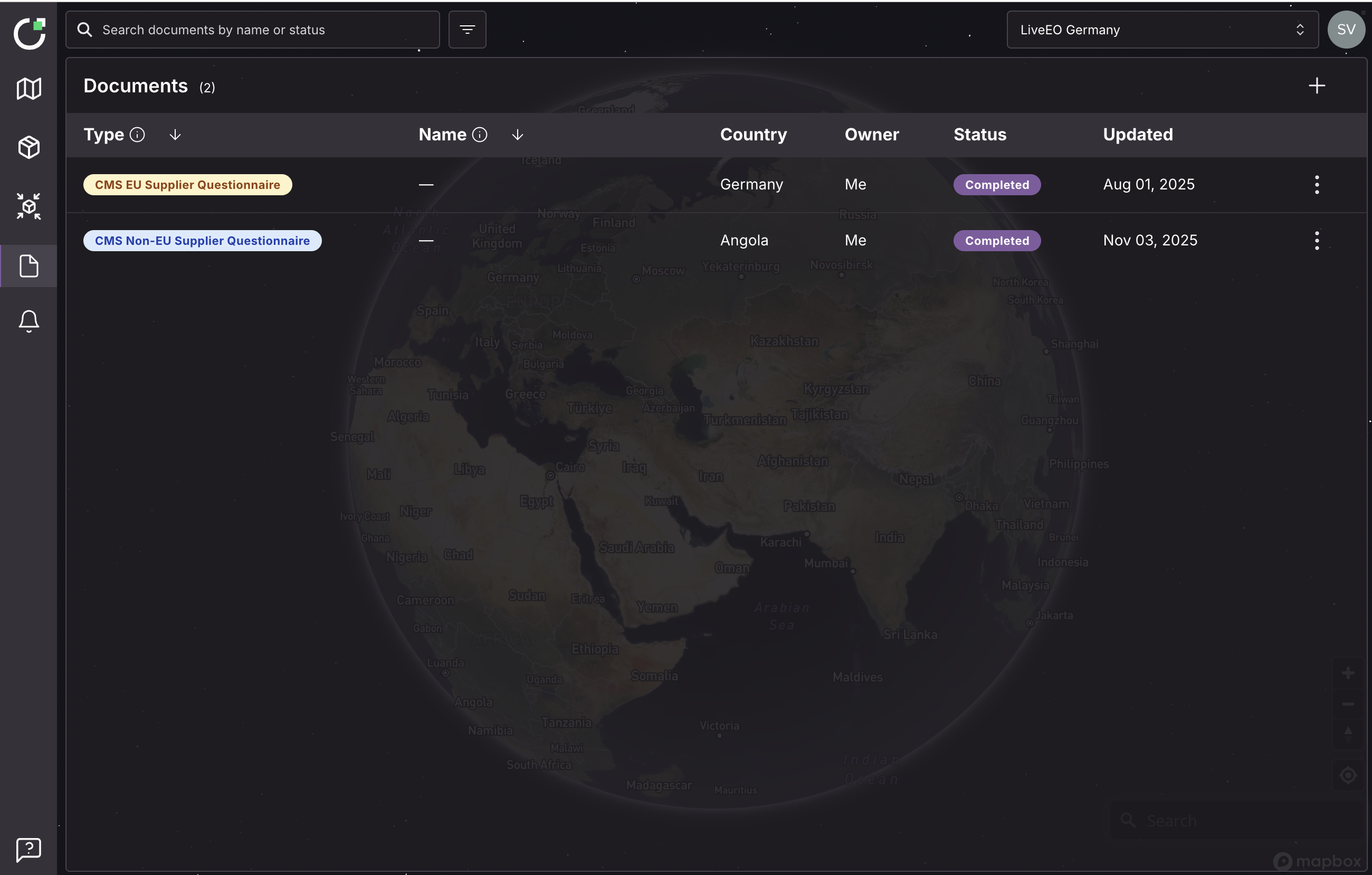Open the Documents page sidebar icon

pos(28,266)
